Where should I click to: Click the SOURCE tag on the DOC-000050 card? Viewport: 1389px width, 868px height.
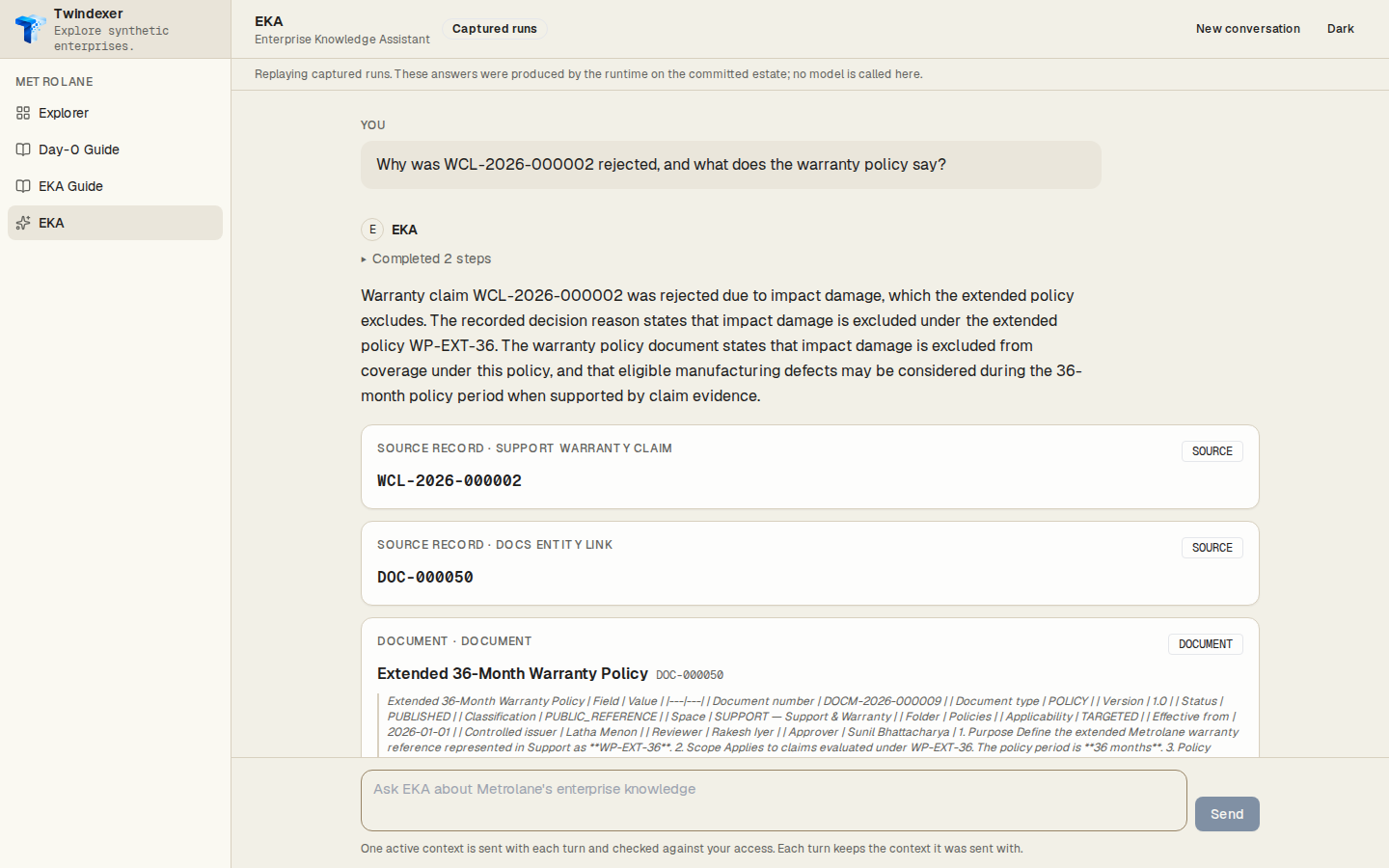1212,548
